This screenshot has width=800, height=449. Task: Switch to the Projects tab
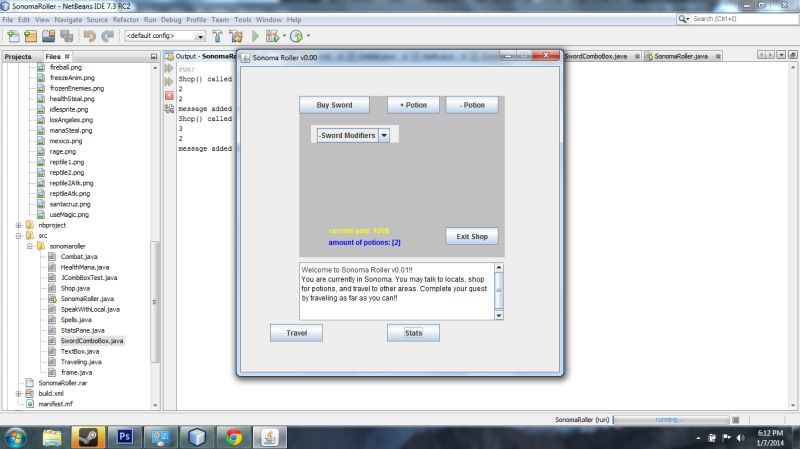(18, 57)
